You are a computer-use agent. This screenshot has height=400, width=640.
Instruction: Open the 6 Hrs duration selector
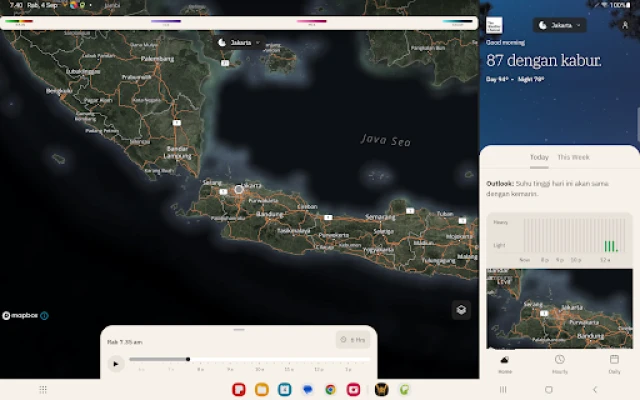point(353,340)
